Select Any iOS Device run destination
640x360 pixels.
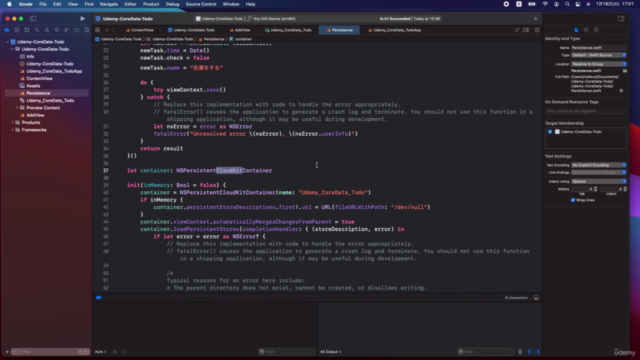tap(274, 19)
